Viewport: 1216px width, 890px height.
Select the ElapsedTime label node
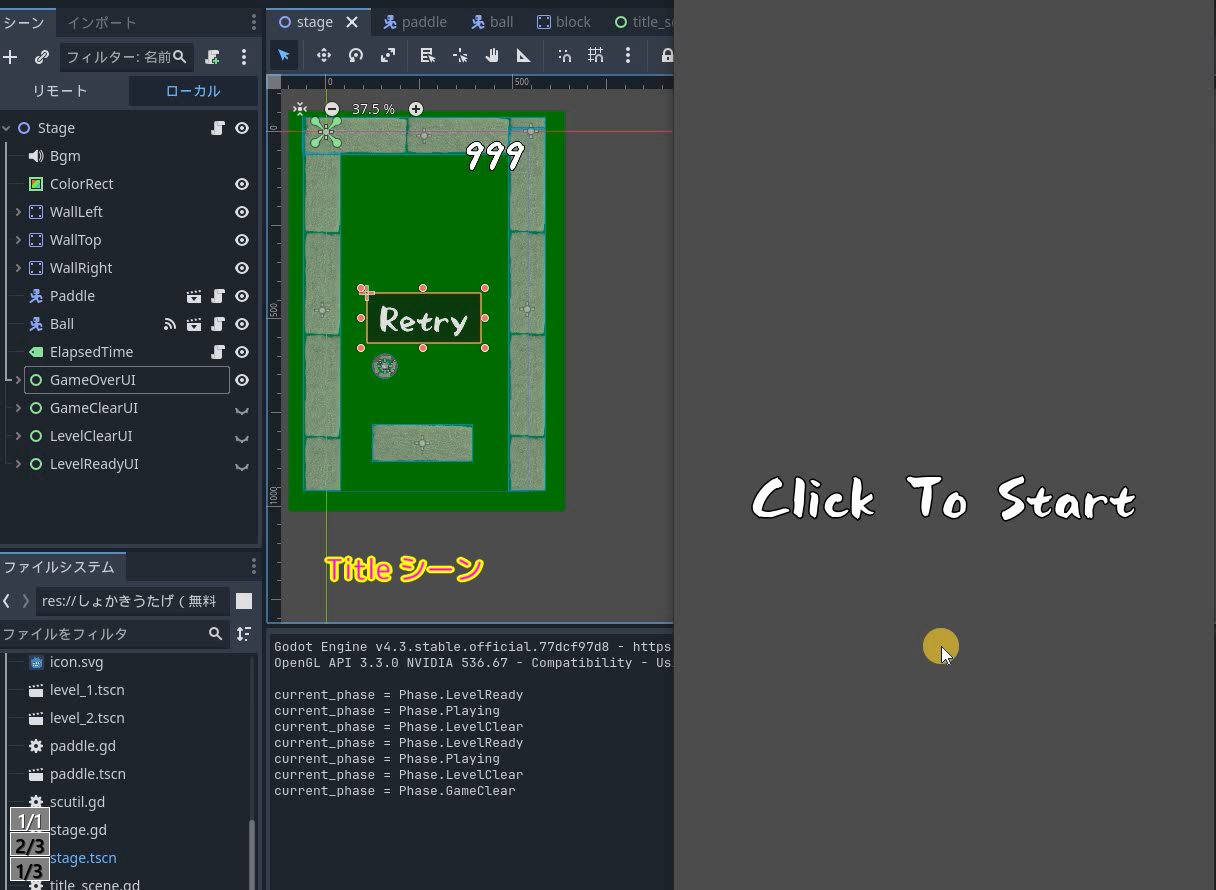click(x=91, y=352)
